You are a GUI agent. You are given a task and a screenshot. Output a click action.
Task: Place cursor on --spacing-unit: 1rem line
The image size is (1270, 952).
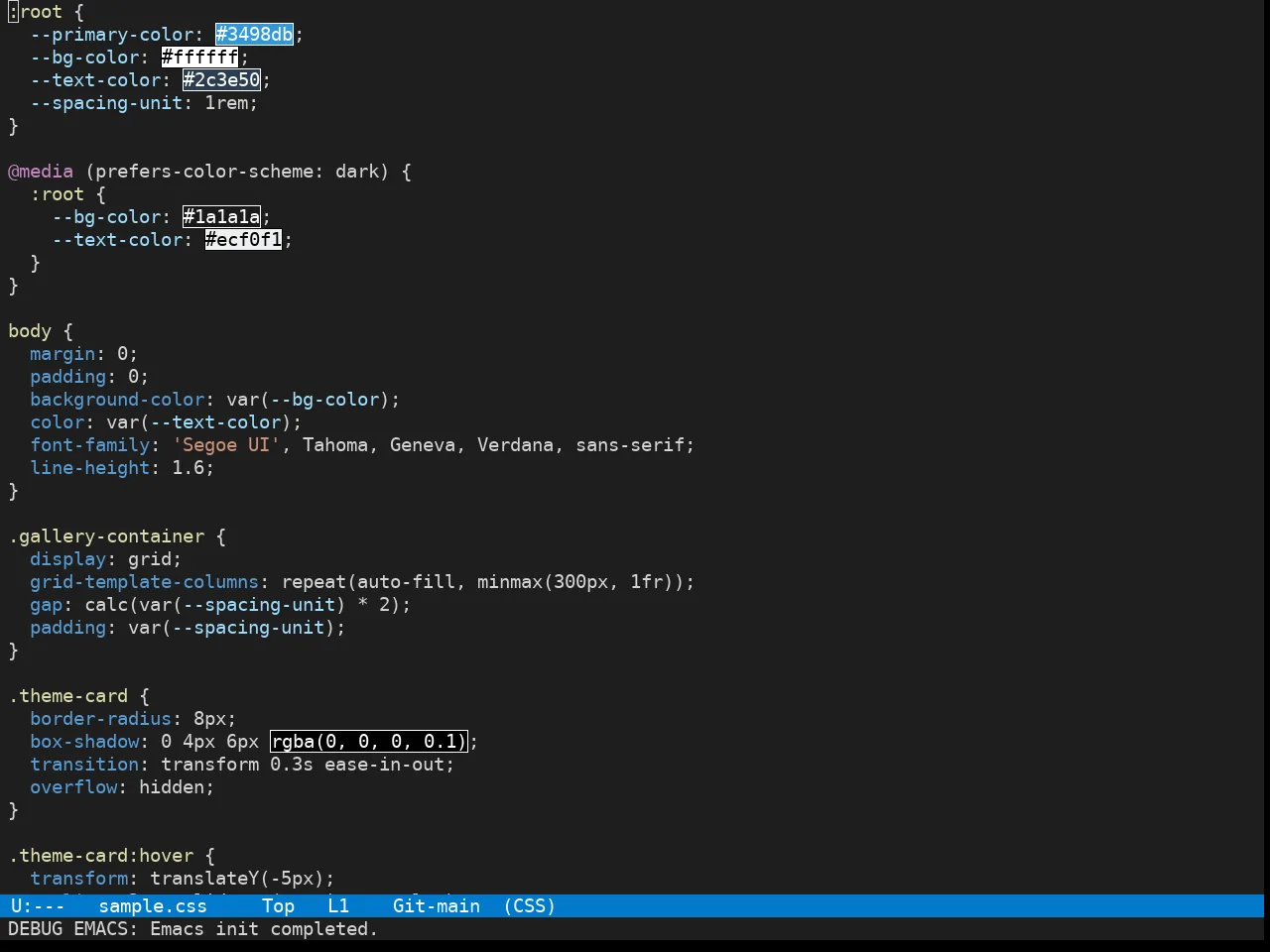(144, 103)
